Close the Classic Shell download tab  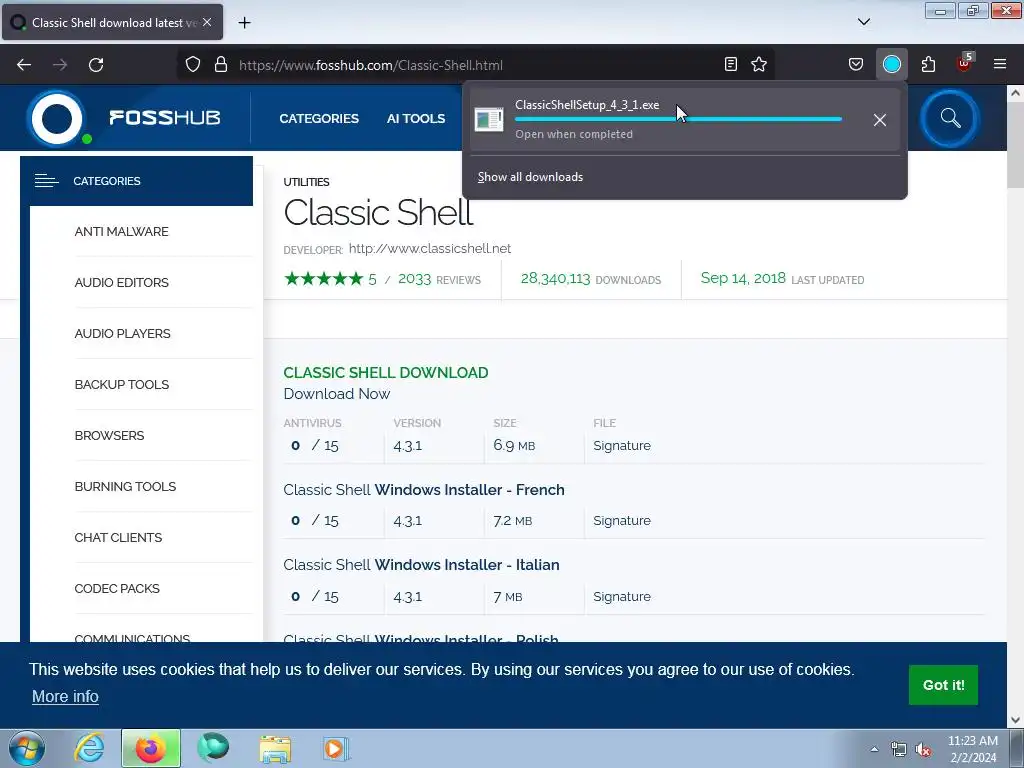(x=207, y=22)
